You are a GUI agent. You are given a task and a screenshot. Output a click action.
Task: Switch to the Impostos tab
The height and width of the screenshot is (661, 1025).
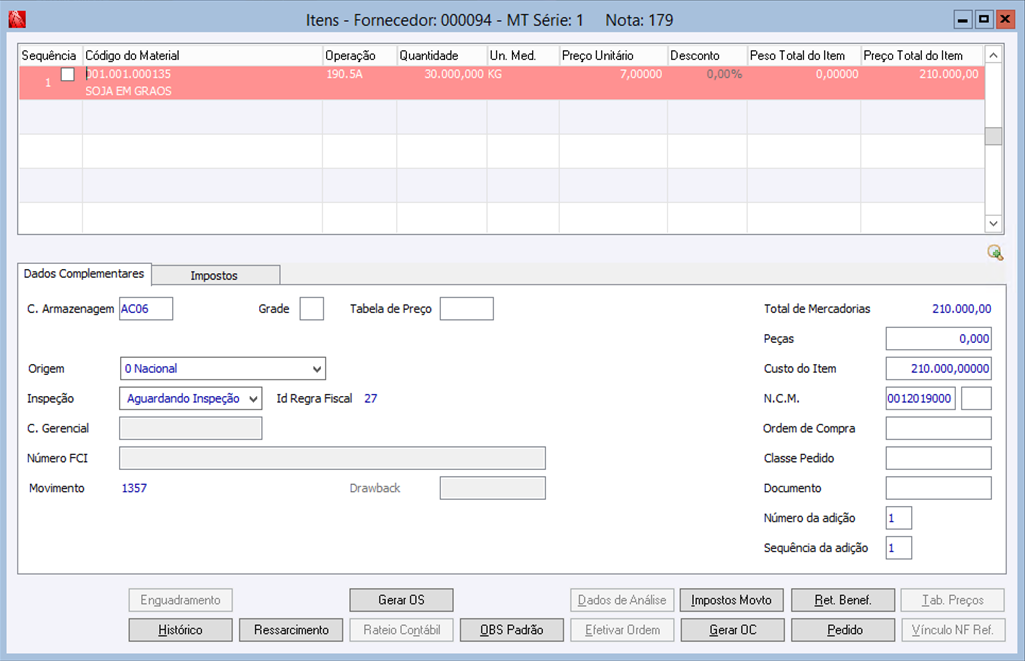[x=214, y=276]
